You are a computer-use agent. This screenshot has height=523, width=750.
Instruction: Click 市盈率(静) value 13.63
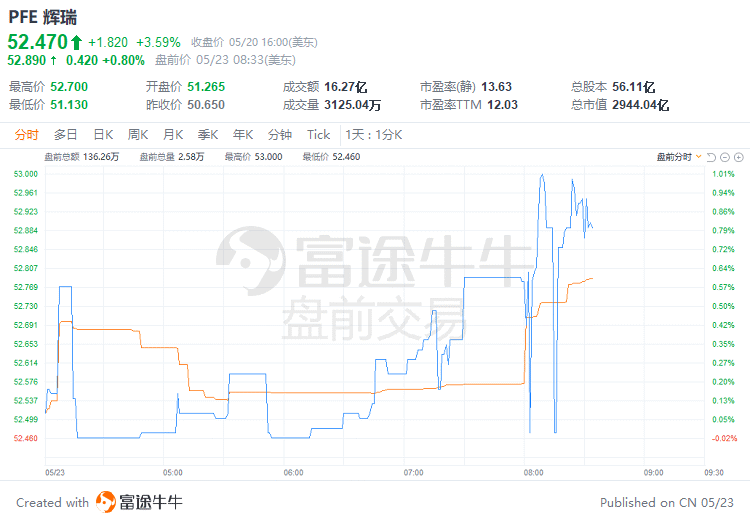click(x=496, y=87)
